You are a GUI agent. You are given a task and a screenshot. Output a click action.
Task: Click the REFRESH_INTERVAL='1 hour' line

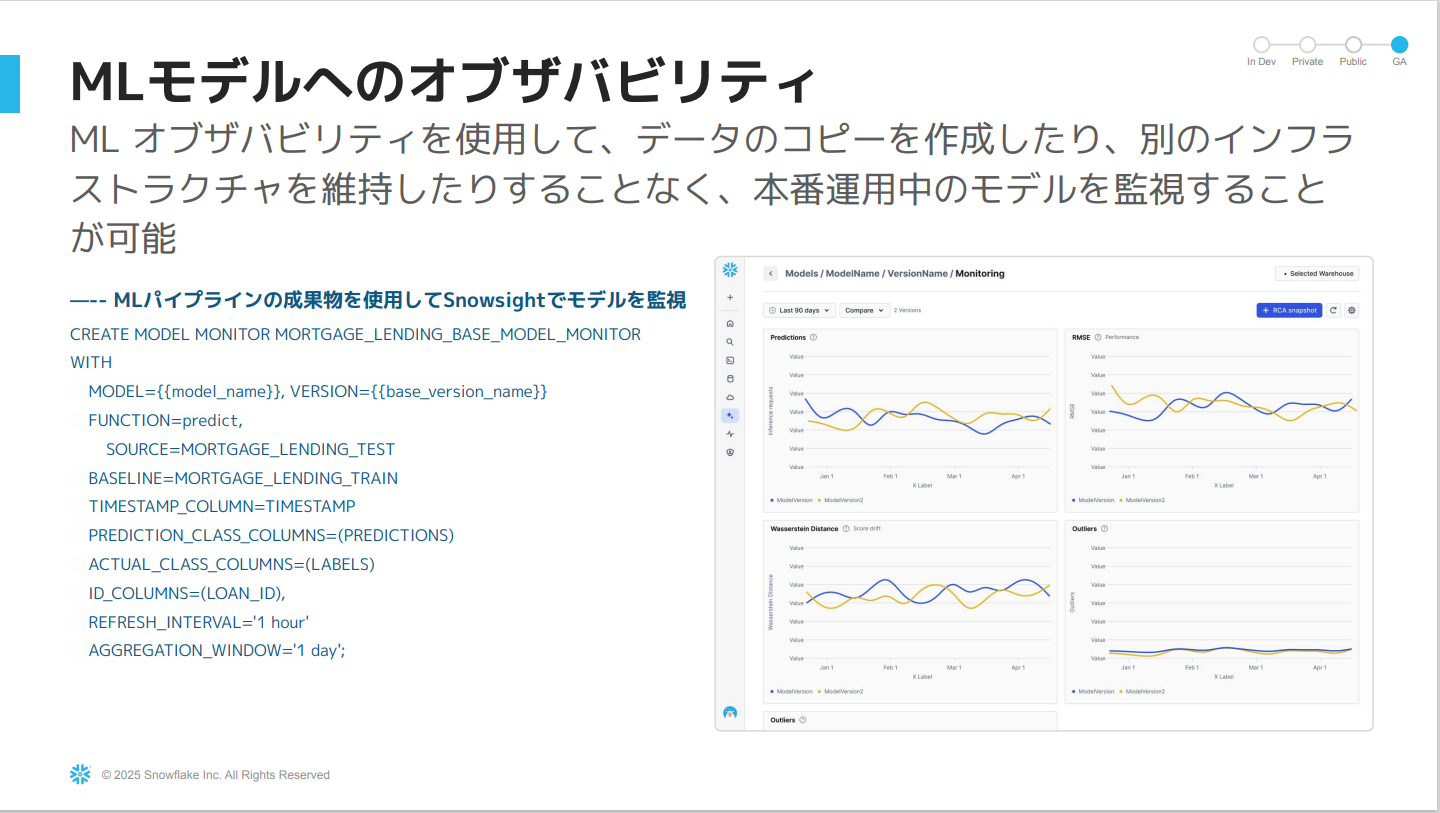coord(199,622)
